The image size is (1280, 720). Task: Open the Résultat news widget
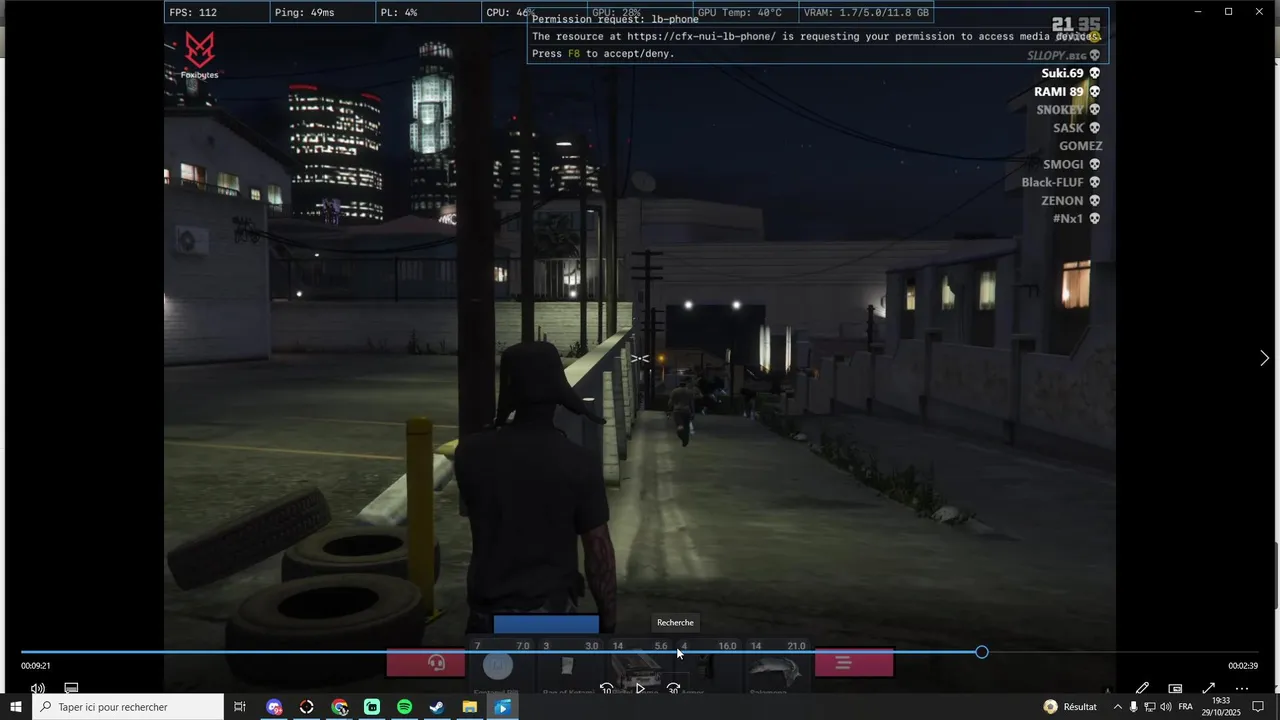pos(1070,707)
